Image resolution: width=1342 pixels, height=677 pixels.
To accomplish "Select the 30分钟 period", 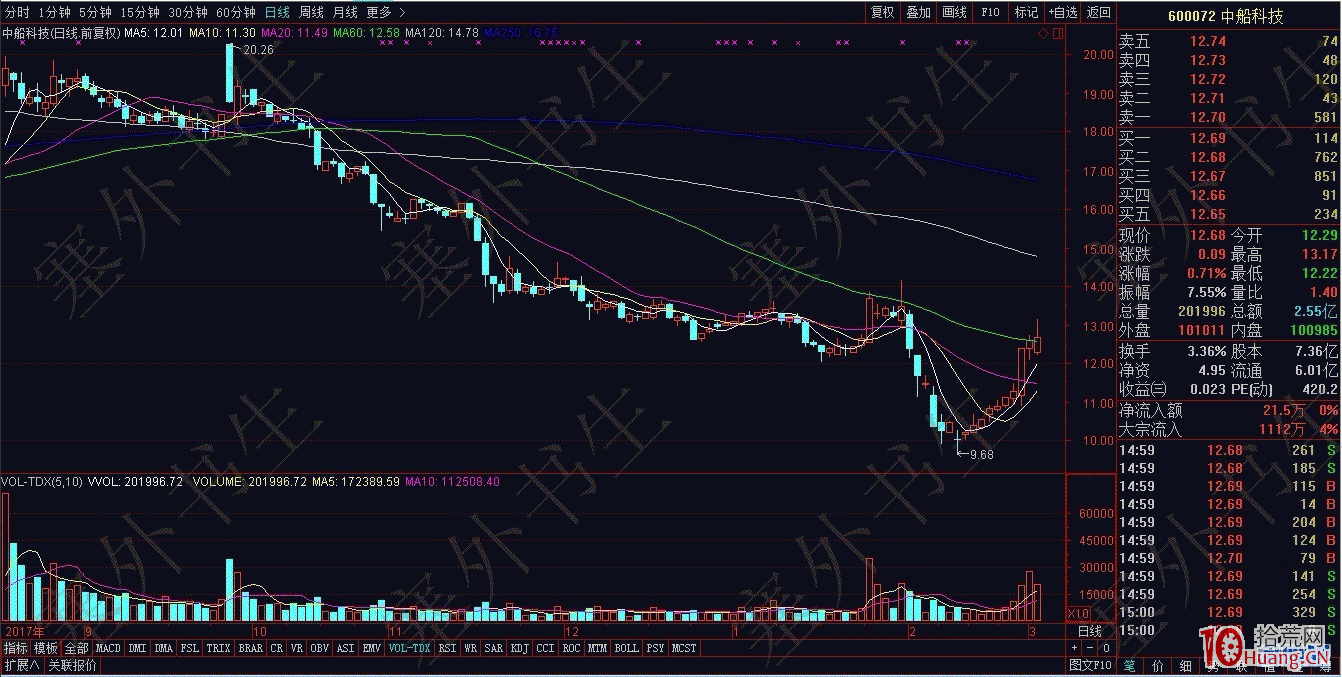I will click(188, 12).
